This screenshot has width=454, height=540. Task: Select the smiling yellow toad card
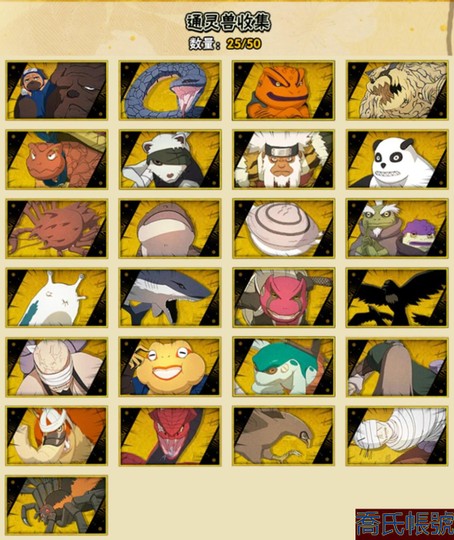[170, 367]
